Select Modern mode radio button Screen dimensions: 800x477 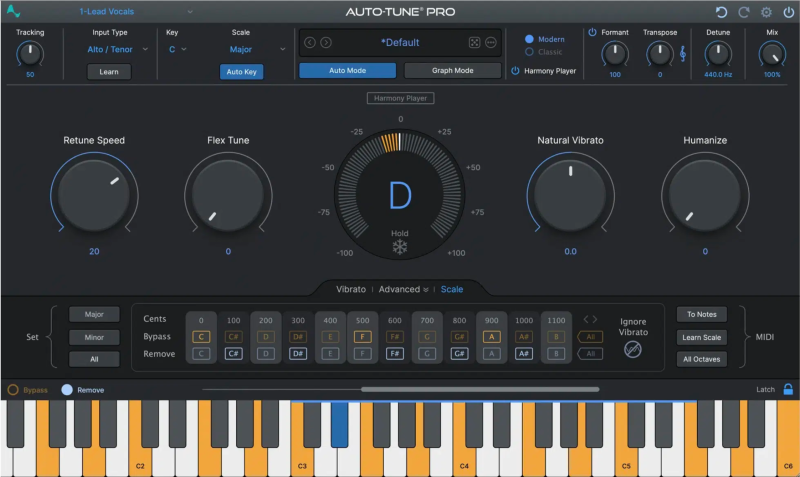pos(529,39)
